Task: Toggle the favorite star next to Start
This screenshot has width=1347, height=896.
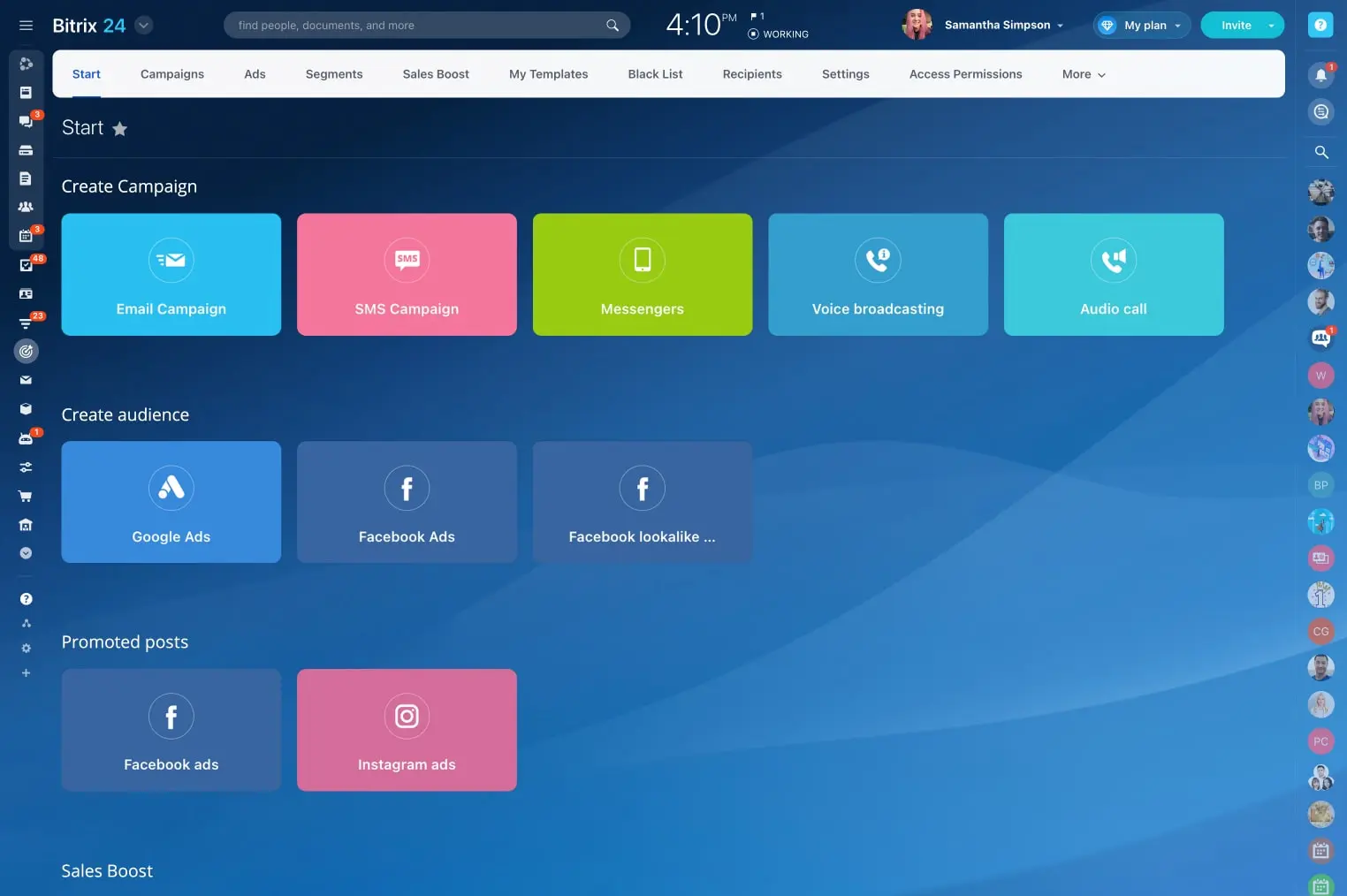Action: tap(120, 129)
